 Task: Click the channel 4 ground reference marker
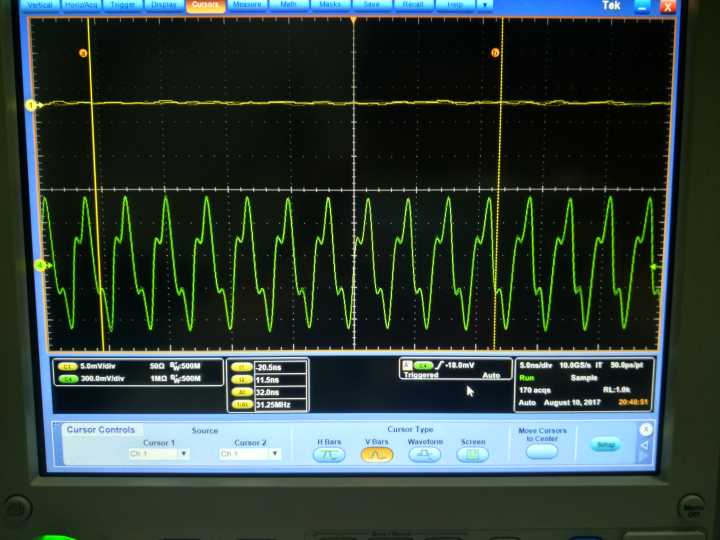click(x=42, y=265)
